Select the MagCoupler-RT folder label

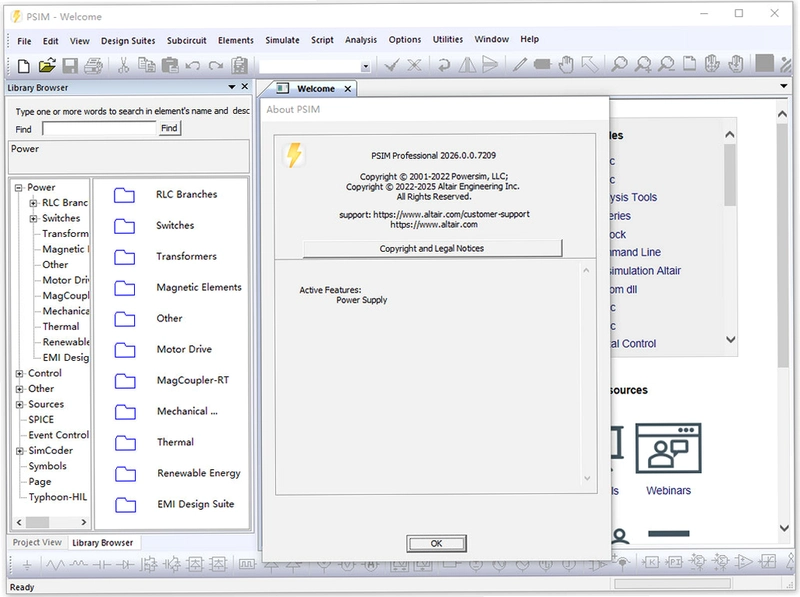coord(193,381)
